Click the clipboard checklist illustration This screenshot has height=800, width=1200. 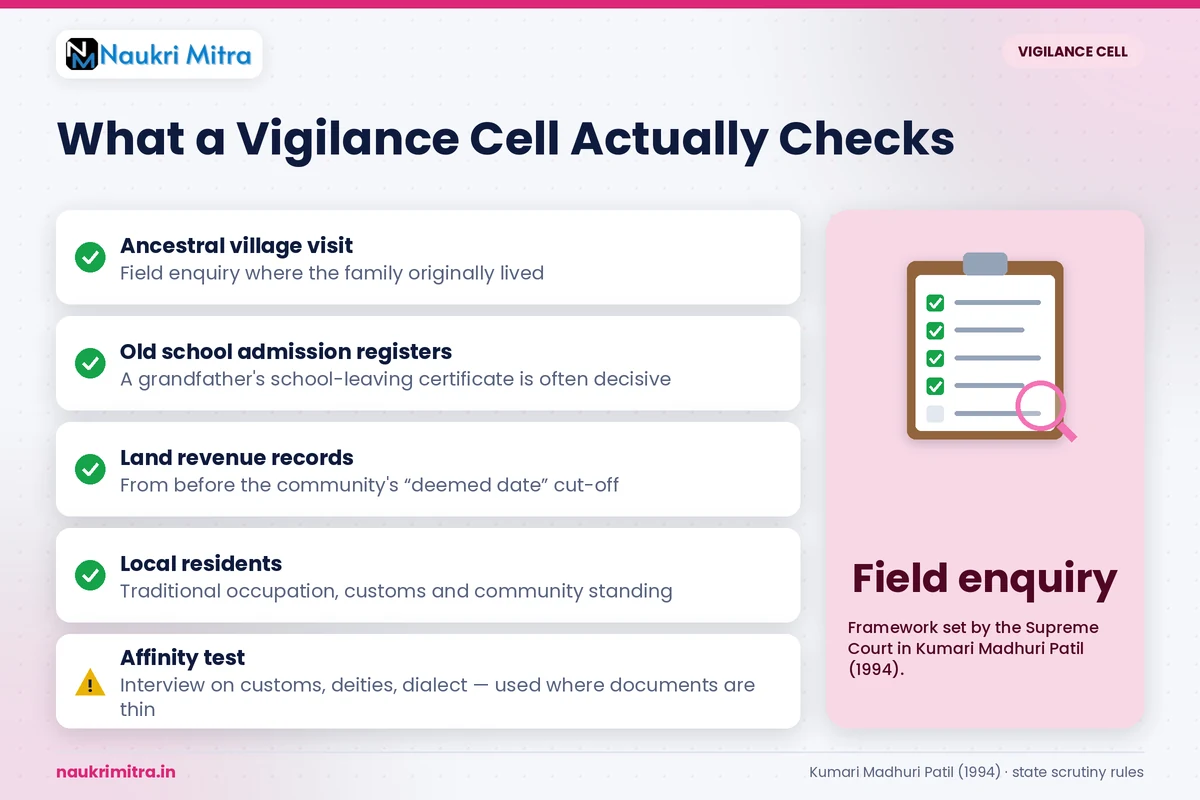pyautogui.click(x=986, y=348)
